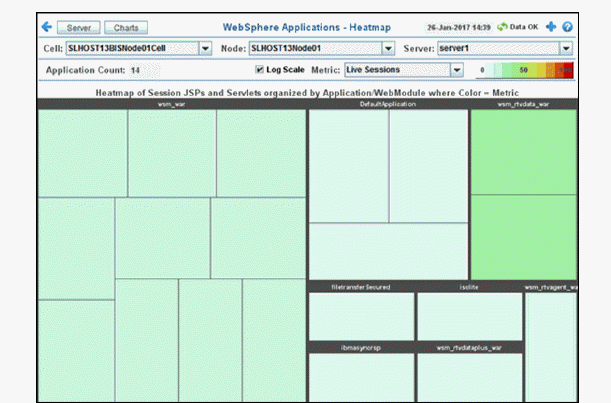Open the Server view button

click(x=79, y=28)
